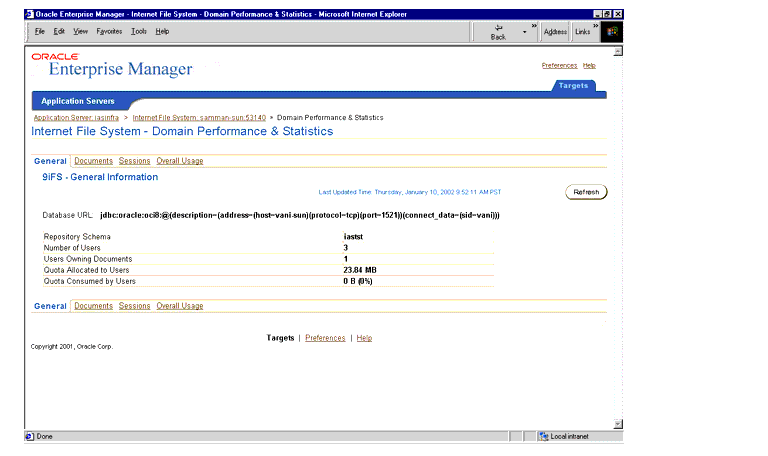Open the lower Sessions tab link

tap(134, 306)
